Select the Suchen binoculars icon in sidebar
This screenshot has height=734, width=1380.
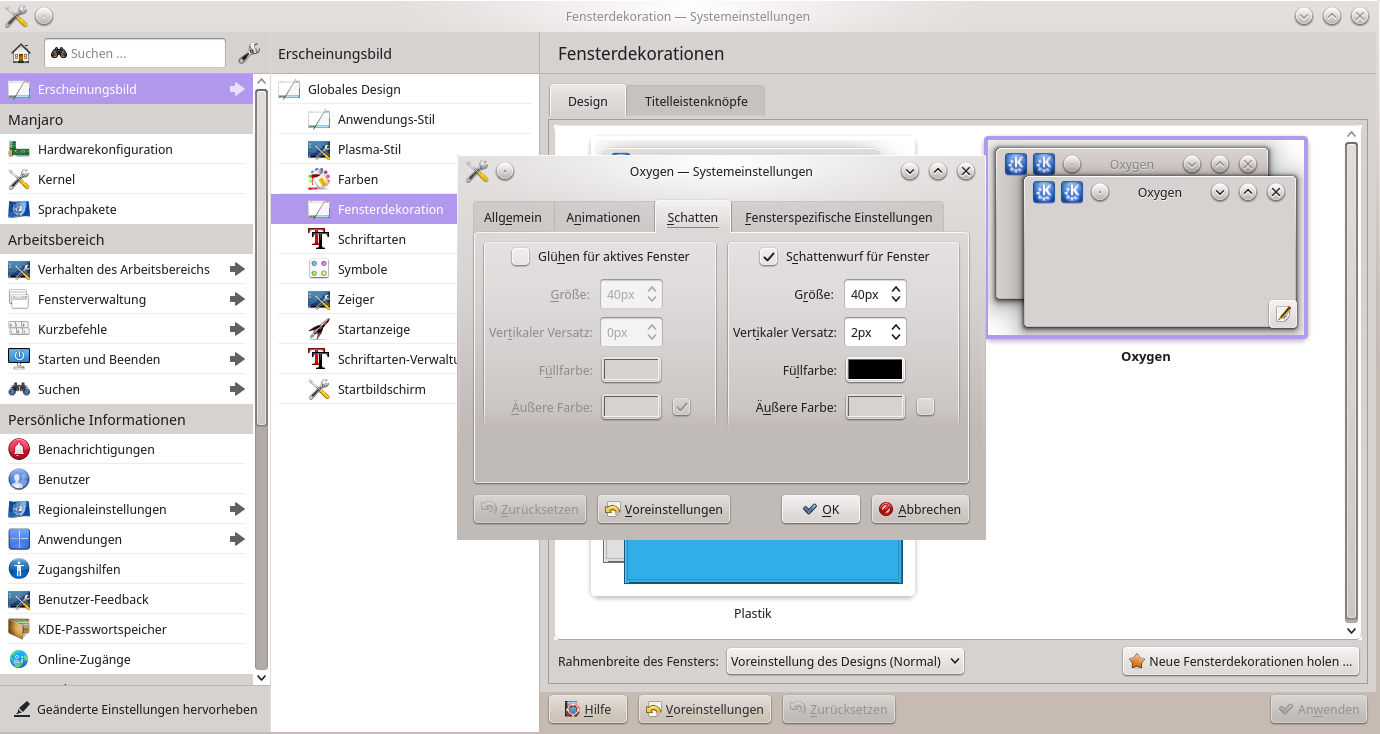19,389
